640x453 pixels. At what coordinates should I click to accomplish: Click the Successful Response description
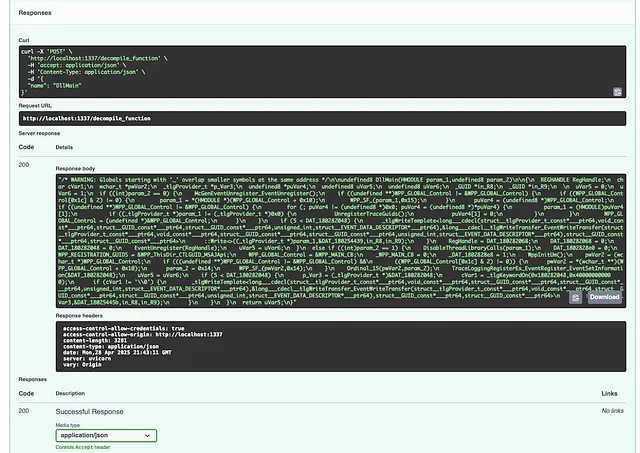click(x=100, y=411)
